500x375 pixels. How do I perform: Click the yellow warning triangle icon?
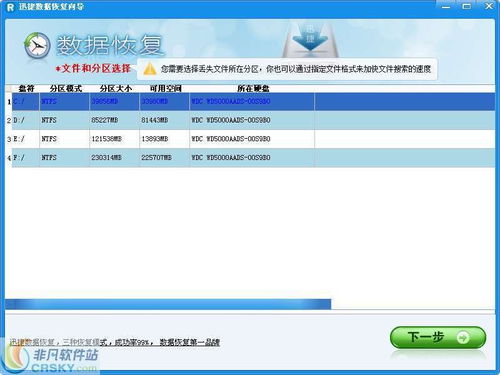pyautogui.click(x=150, y=69)
